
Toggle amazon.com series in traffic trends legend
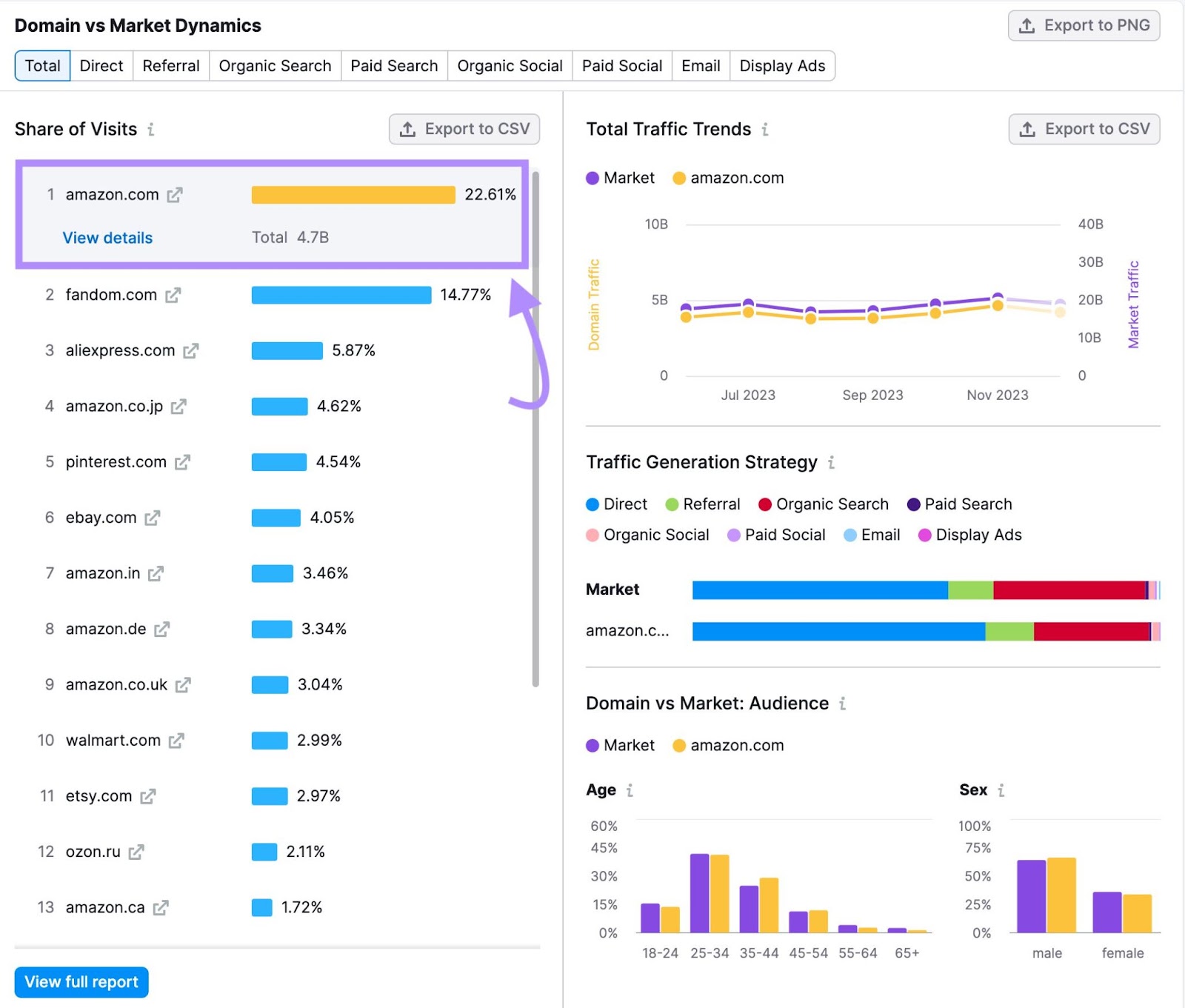[x=728, y=178]
